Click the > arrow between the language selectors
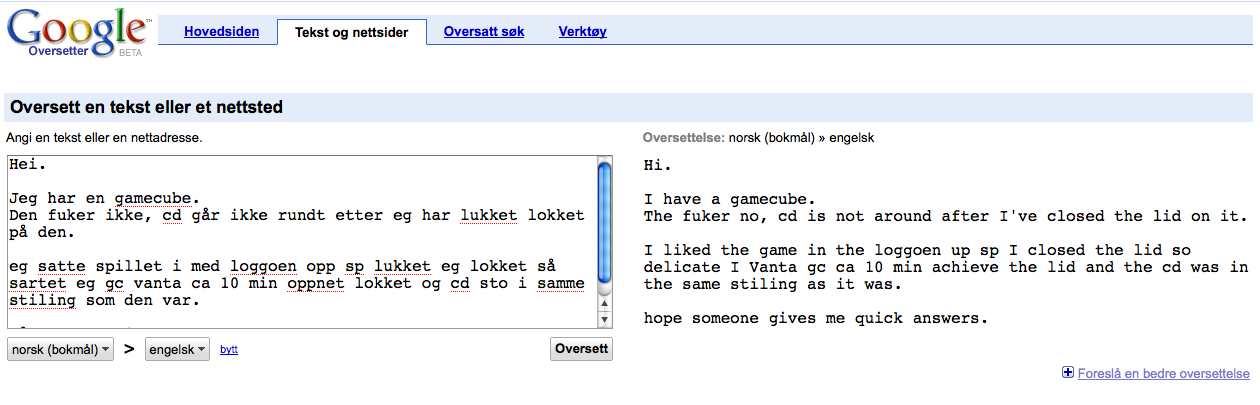Viewport: 1260px width, 405px height. point(129,349)
